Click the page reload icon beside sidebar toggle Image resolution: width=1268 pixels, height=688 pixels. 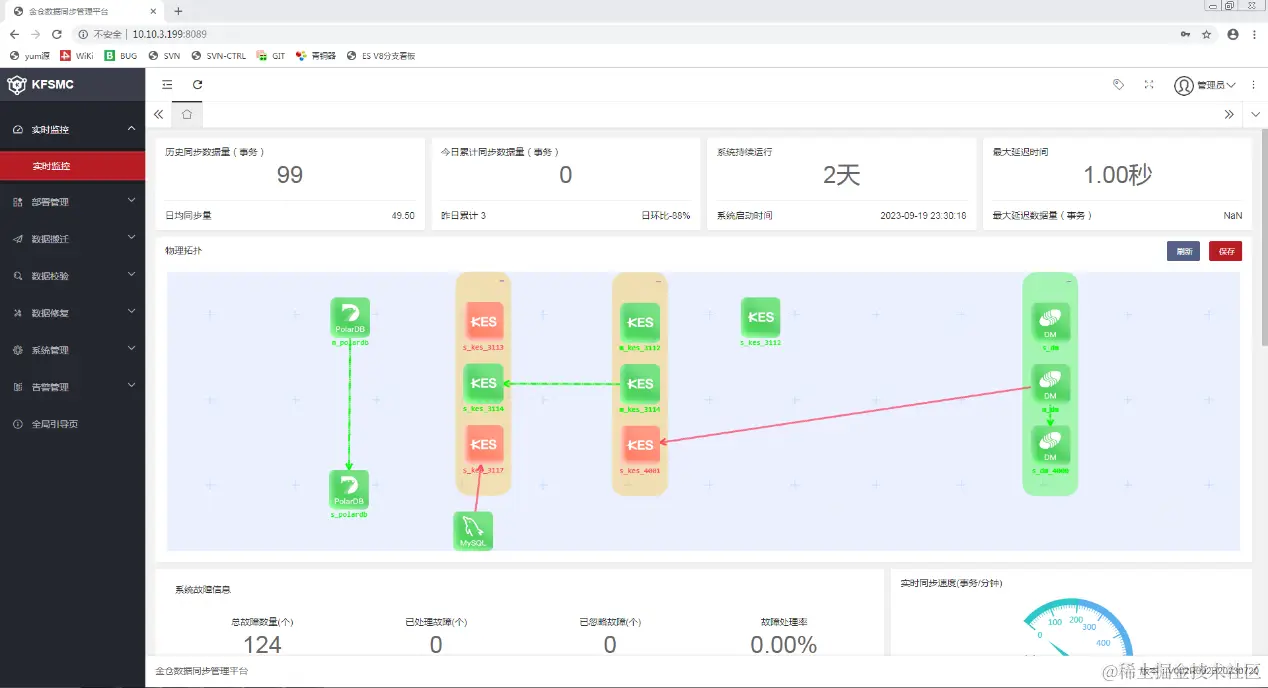[198, 85]
